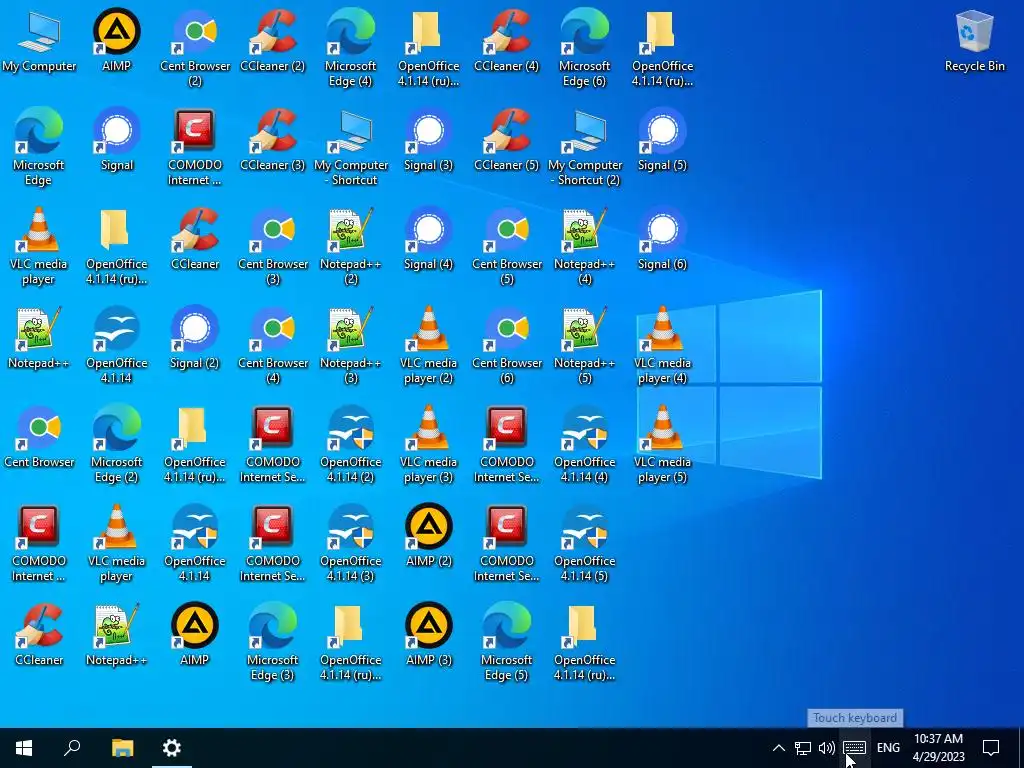
Task: Click the My Computer - Shortcut label
Action: pyautogui.click(x=351, y=172)
